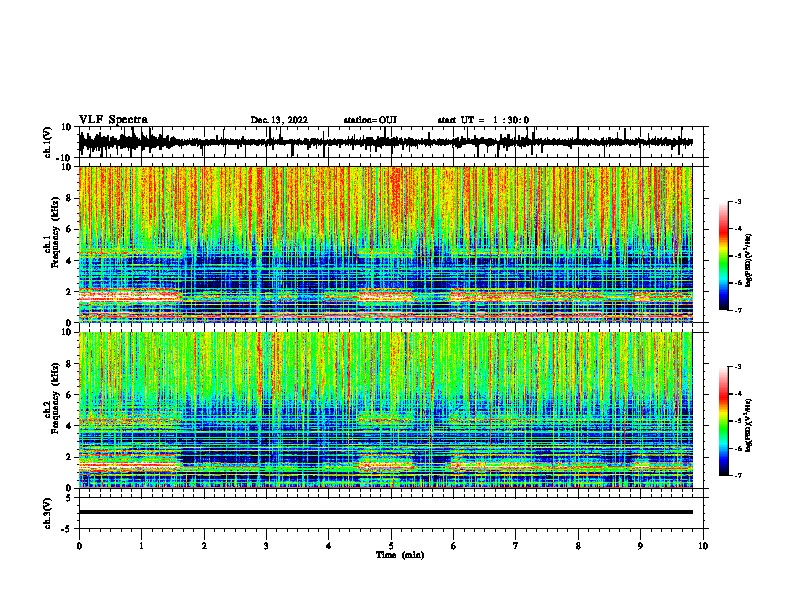Select the "-3" label on ch.2 colorbar
This screenshot has width=792, height=612.
coord(738,367)
